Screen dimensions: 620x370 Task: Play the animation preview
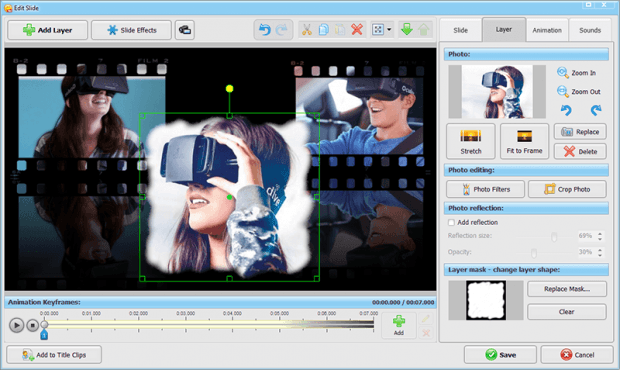click(16, 325)
